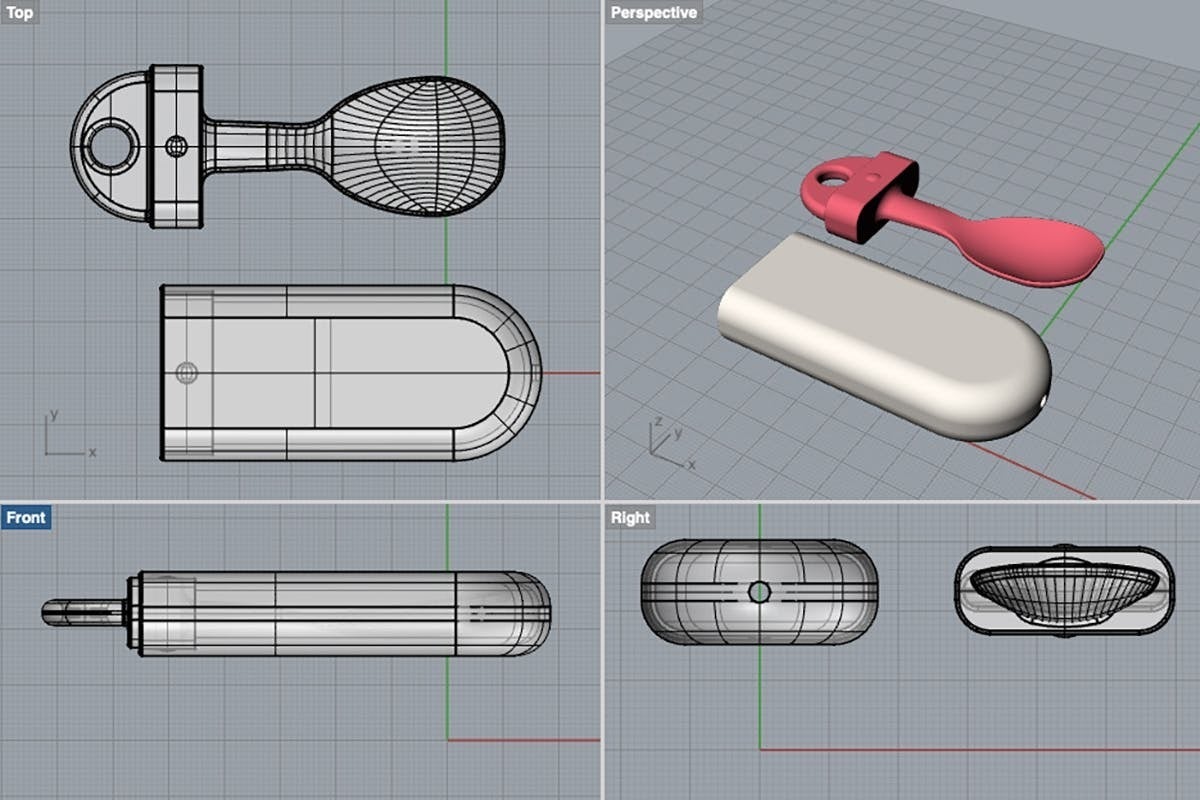Image resolution: width=1200 pixels, height=800 pixels.
Task: Select the spoon end profile in Right view
Action: 1060,590
